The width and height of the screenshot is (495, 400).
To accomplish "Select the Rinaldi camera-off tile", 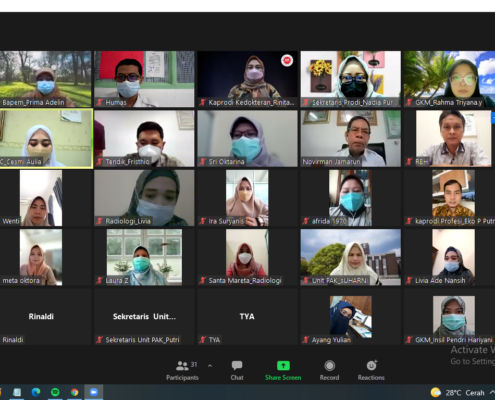I will click(45, 316).
